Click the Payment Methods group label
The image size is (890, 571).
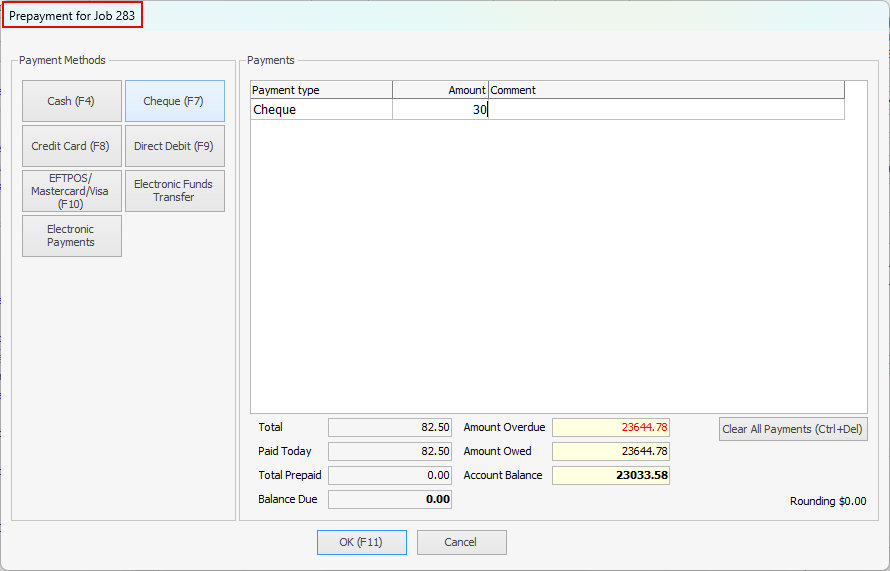coord(62,60)
